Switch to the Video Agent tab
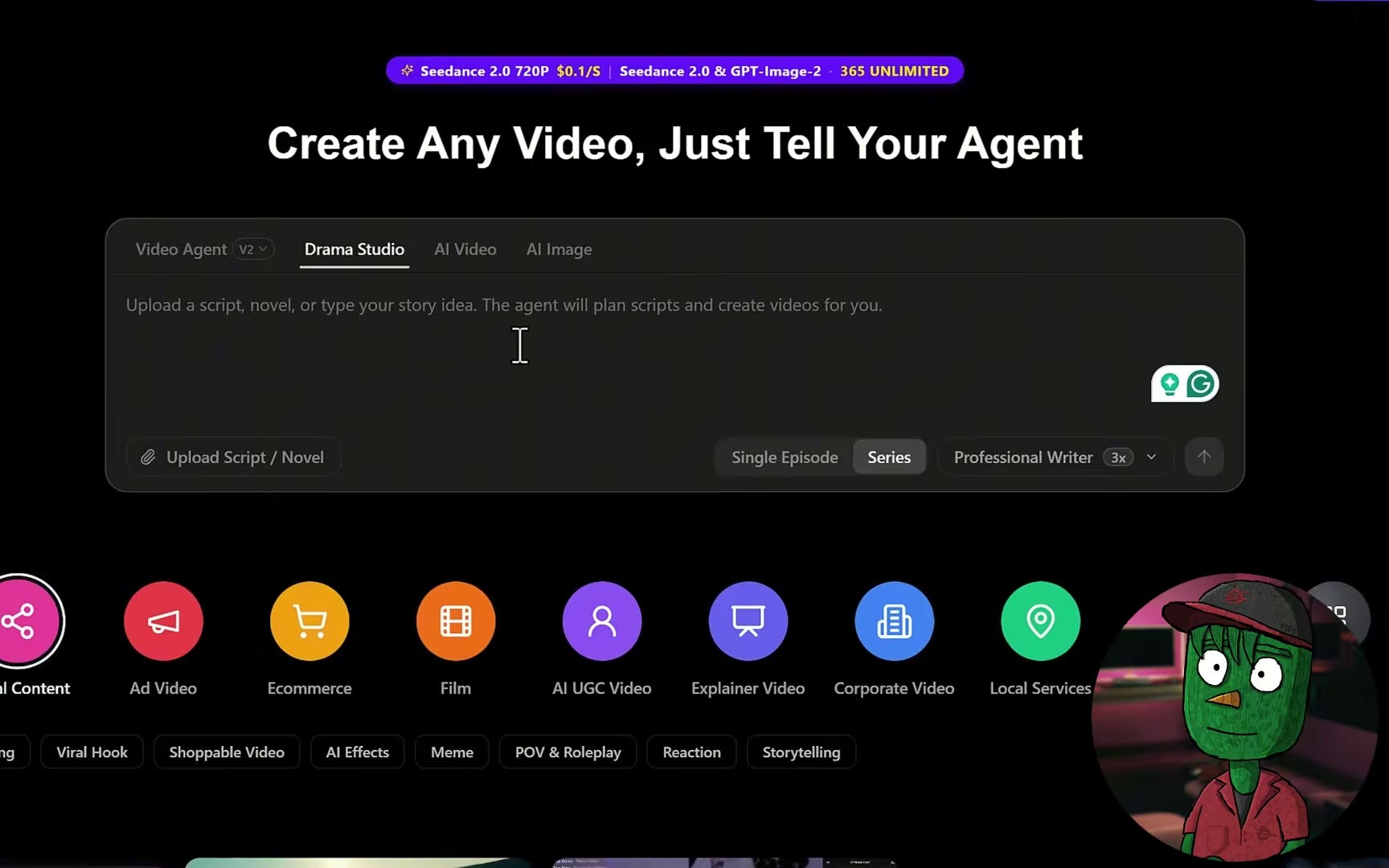 click(181, 249)
